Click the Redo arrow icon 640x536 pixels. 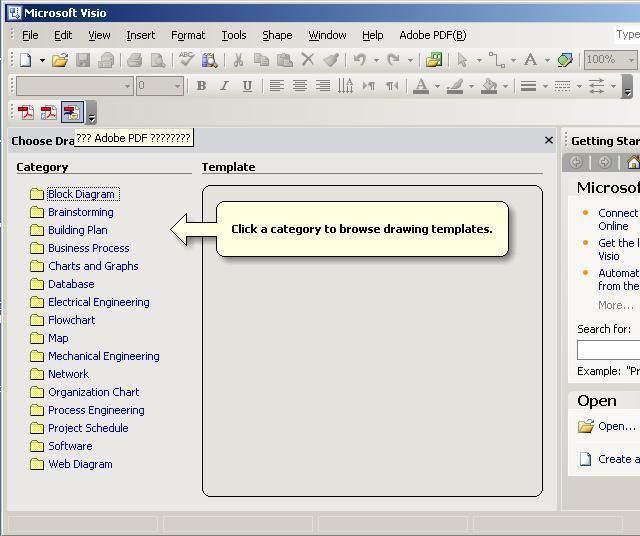[x=393, y=60]
